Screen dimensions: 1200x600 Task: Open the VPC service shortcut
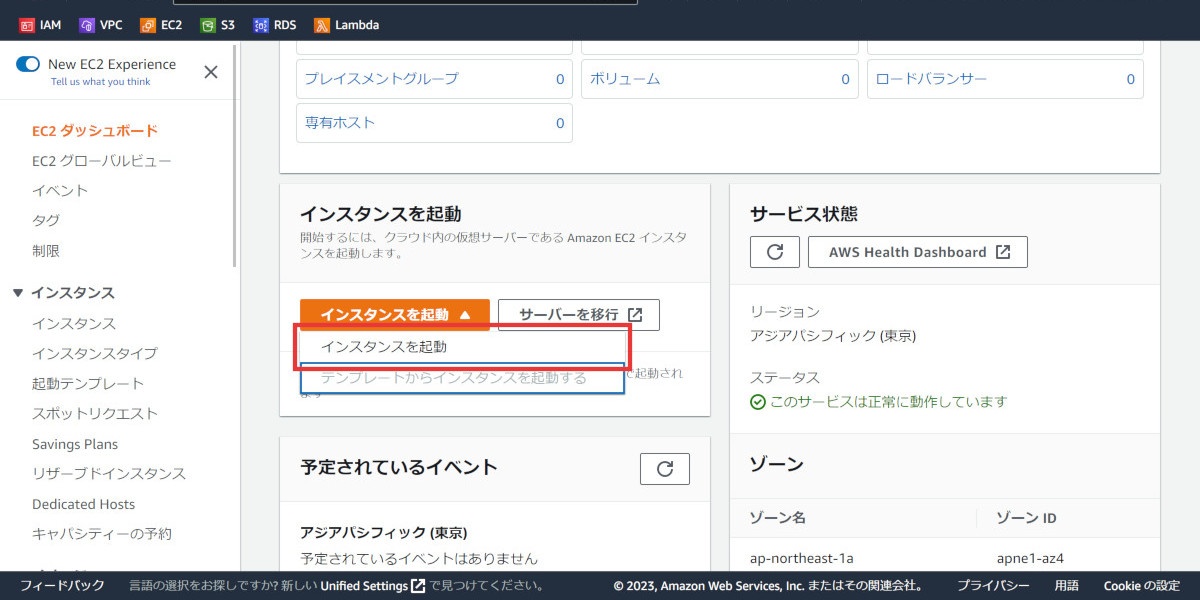[x=100, y=25]
